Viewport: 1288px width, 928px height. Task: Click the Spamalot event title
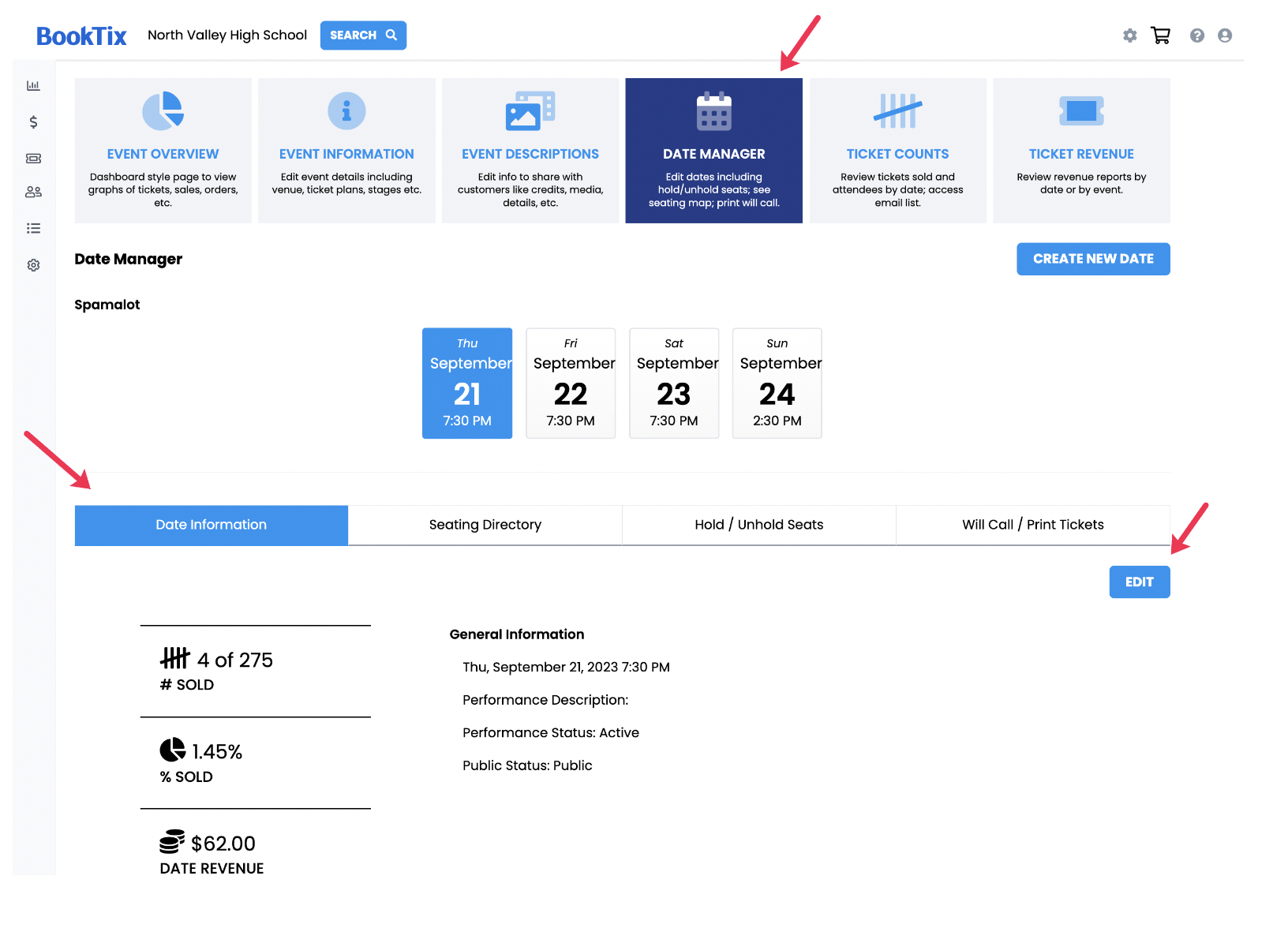tap(107, 305)
